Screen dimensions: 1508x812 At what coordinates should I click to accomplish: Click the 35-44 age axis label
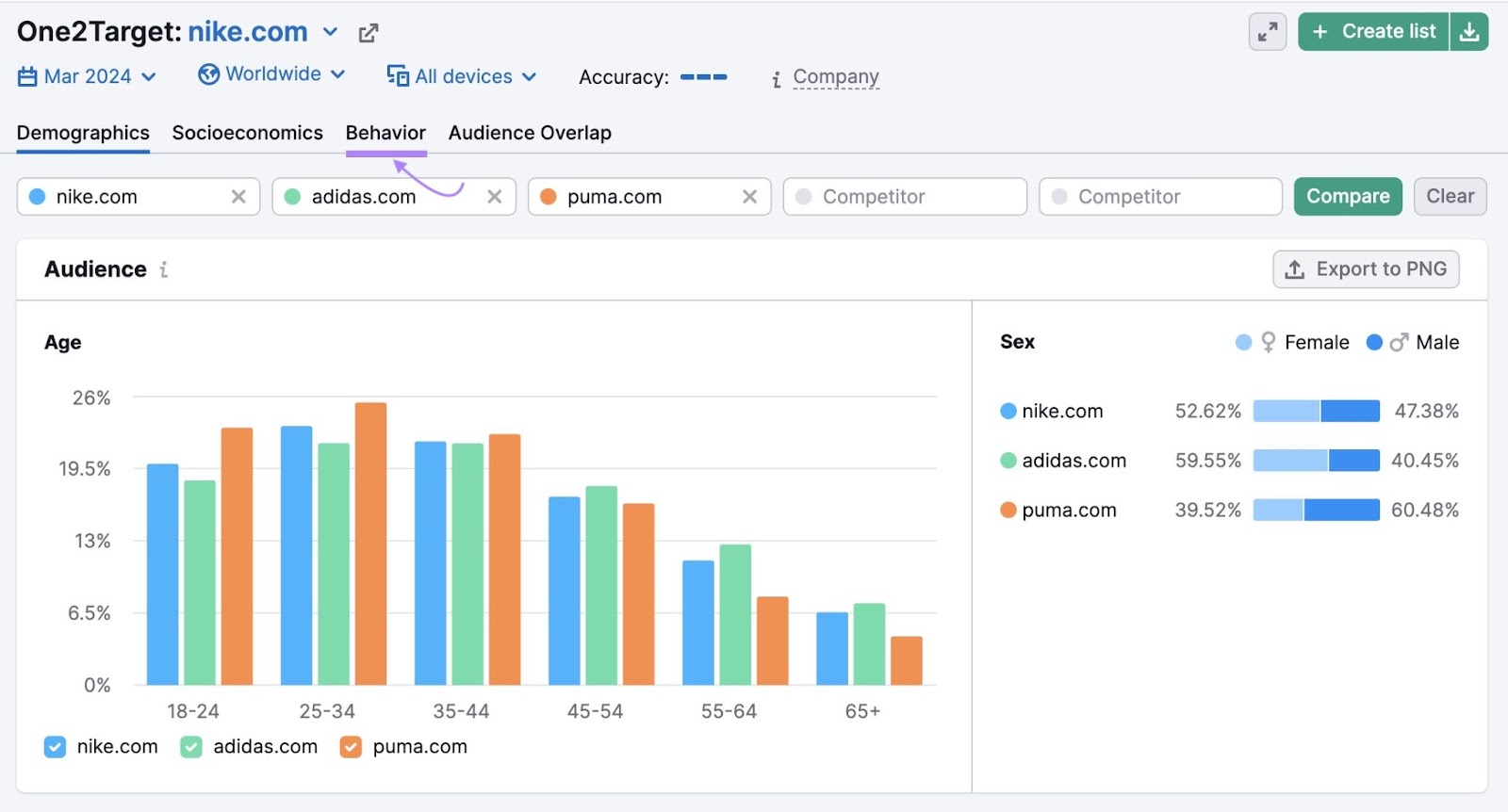pos(461,711)
